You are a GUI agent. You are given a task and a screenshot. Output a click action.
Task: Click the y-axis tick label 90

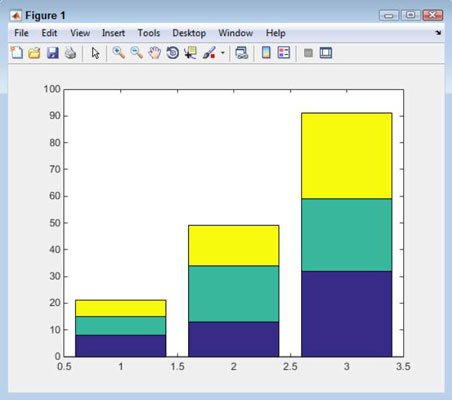55,116
